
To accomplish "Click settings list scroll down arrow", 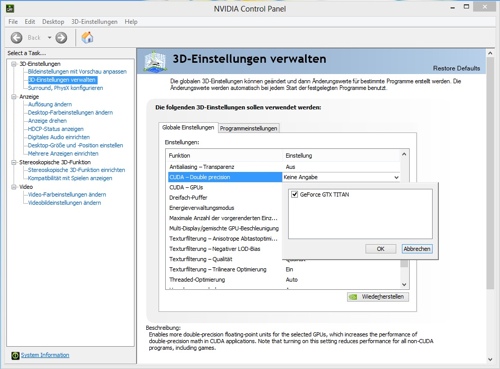I will [404, 285].
